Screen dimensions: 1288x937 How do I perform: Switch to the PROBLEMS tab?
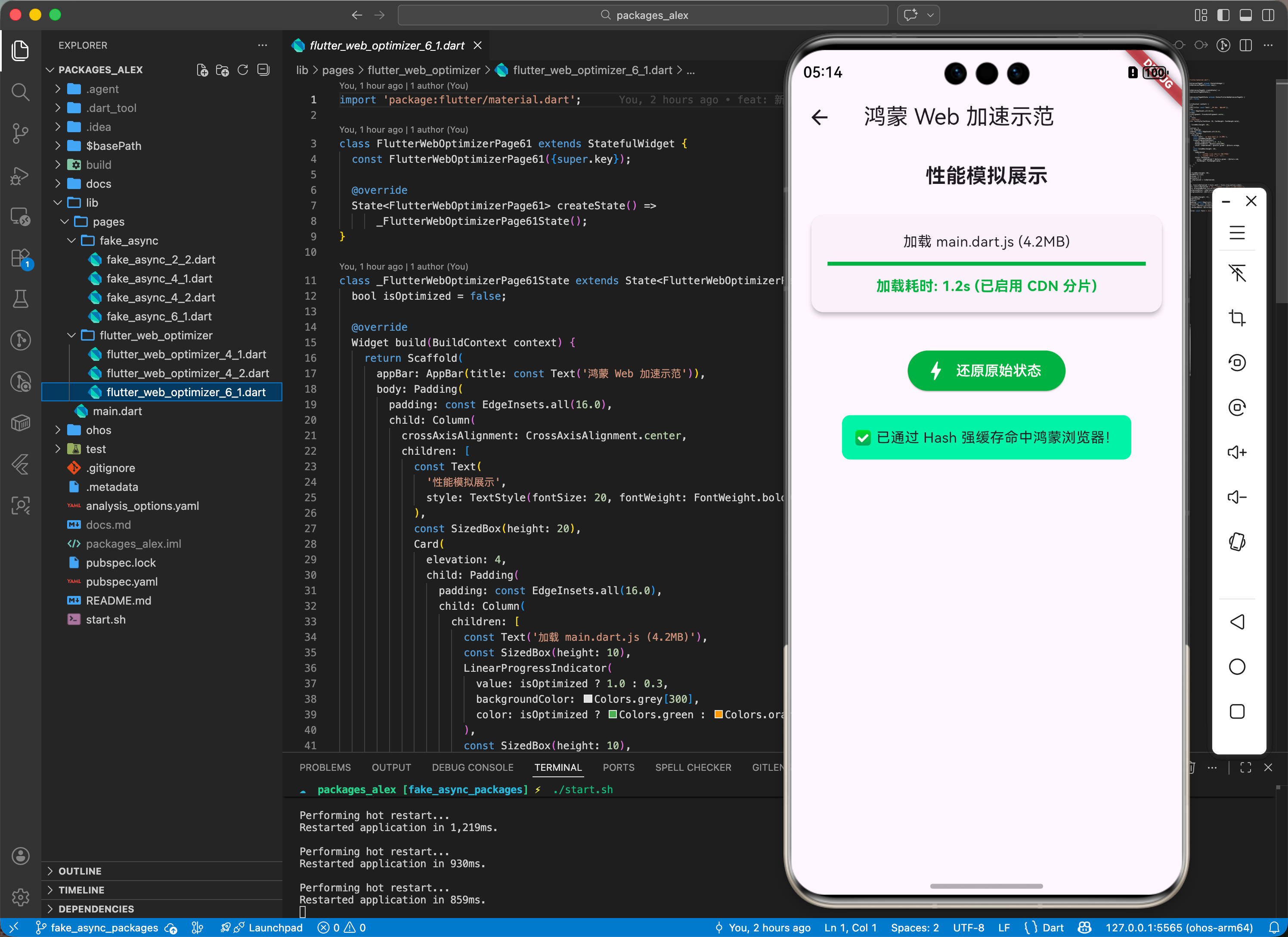pyautogui.click(x=325, y=767)
